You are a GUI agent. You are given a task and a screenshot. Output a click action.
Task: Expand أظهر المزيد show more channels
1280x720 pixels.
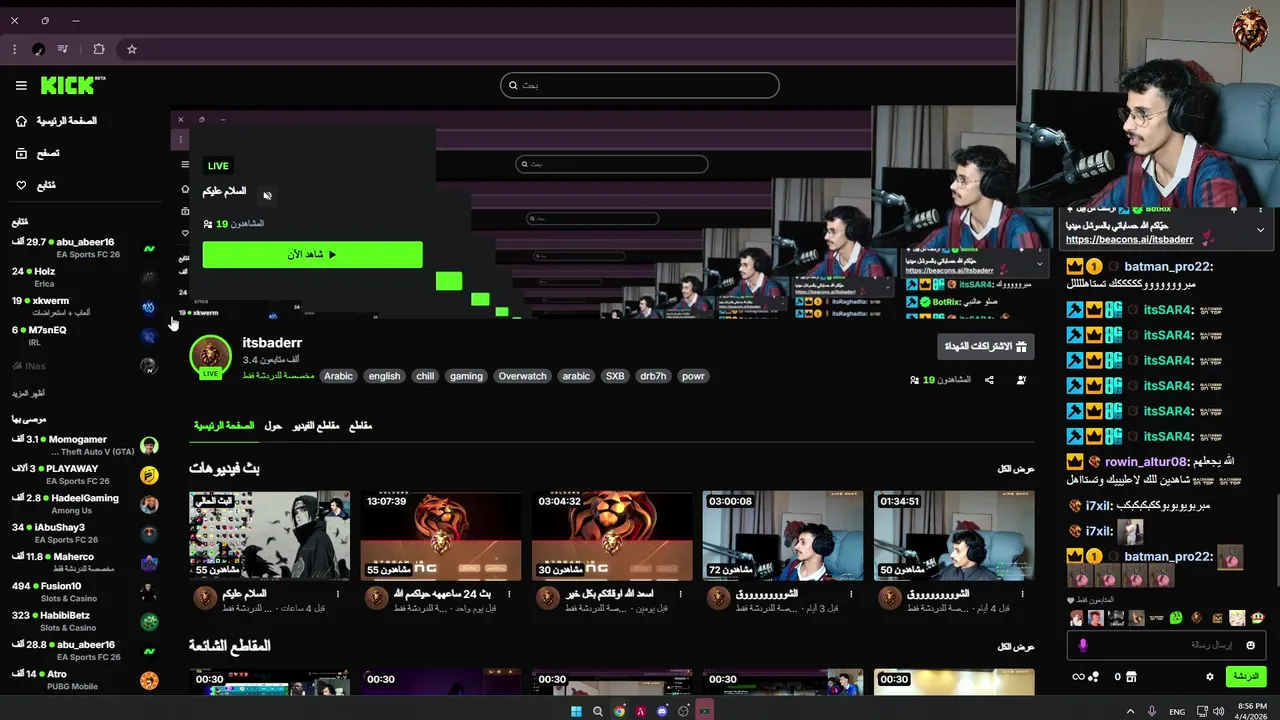pyautogui.click(x=28, y=393)
